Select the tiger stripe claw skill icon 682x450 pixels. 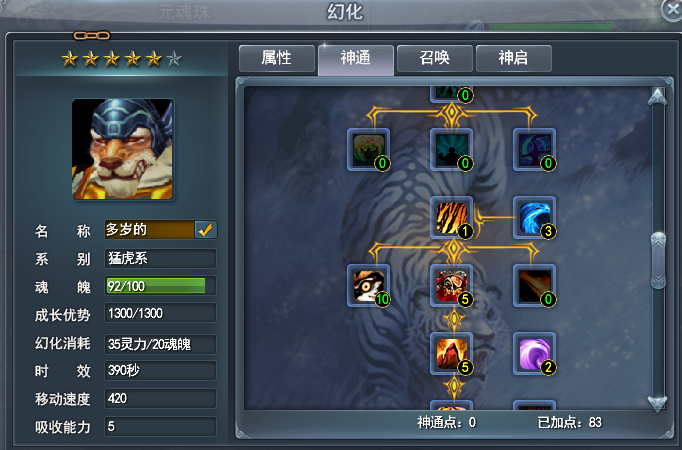tap(452, 217)
